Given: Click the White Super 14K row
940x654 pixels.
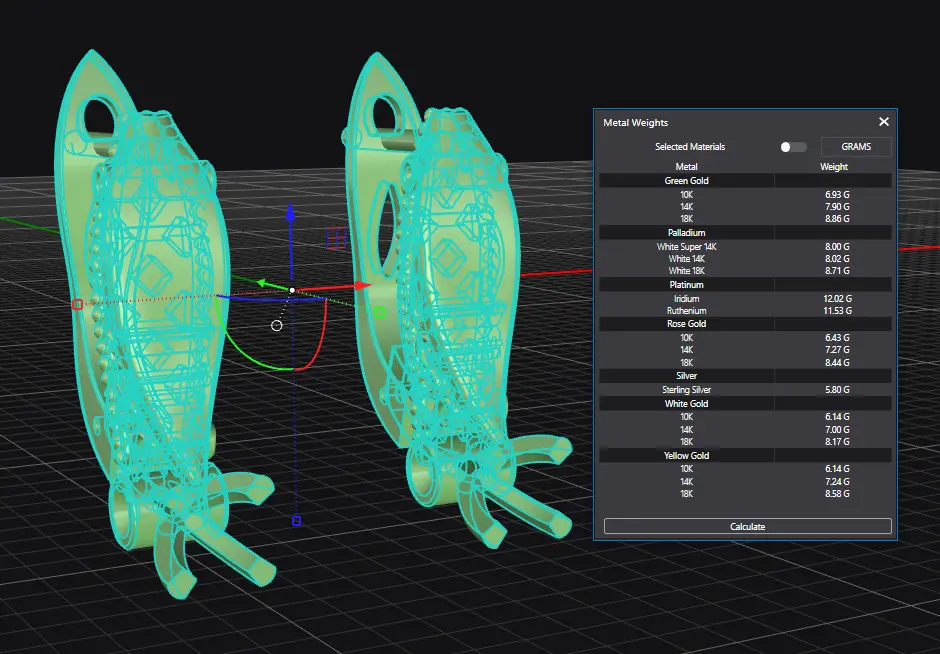Looking at the screenshot, I should tap(745, 246).
